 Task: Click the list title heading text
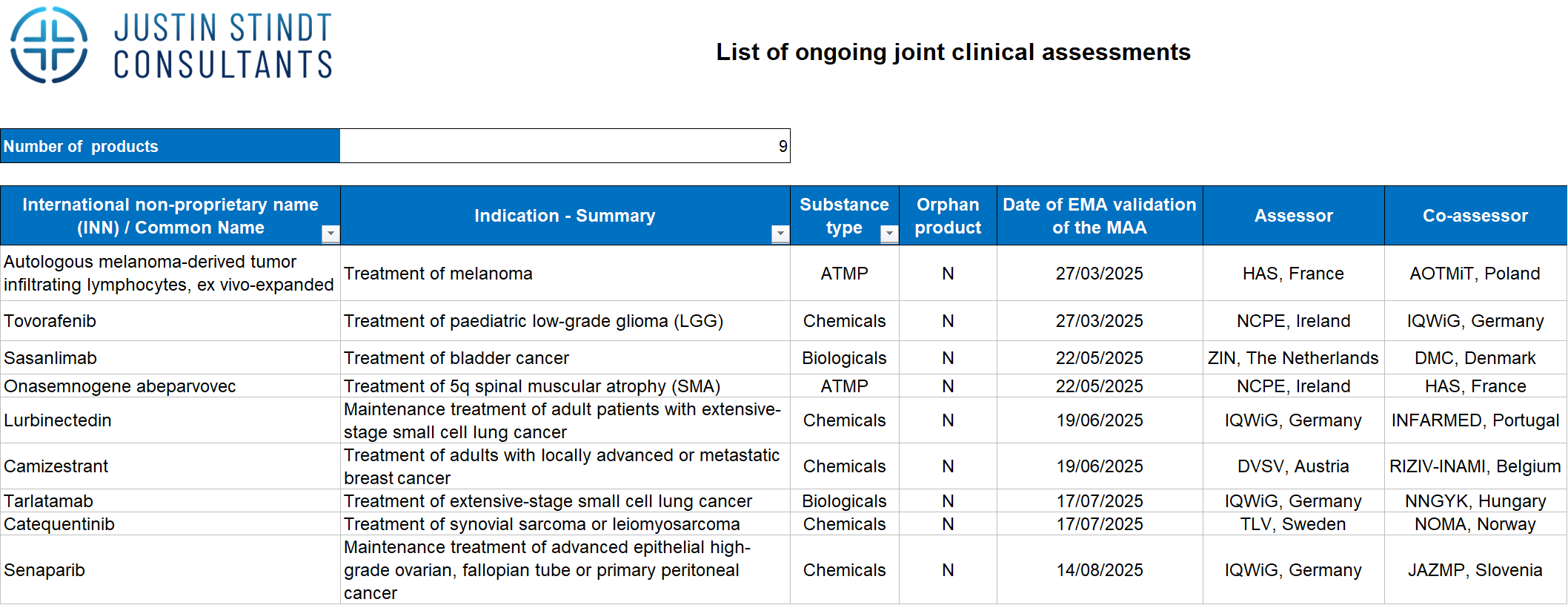953,52
